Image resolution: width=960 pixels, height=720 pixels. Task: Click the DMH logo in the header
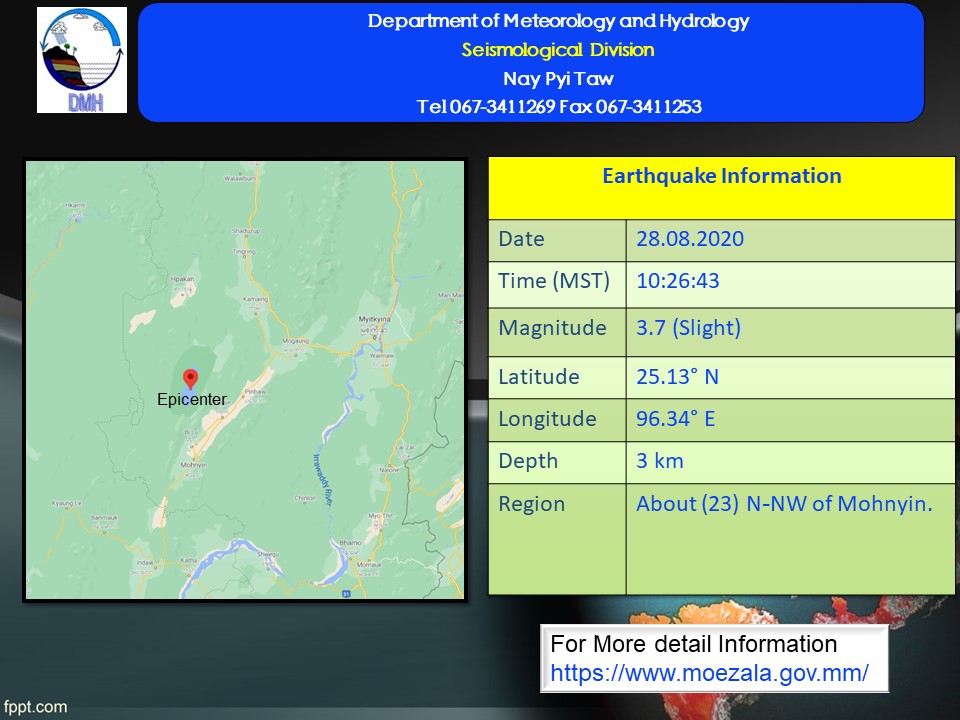(x=82, y=60)
